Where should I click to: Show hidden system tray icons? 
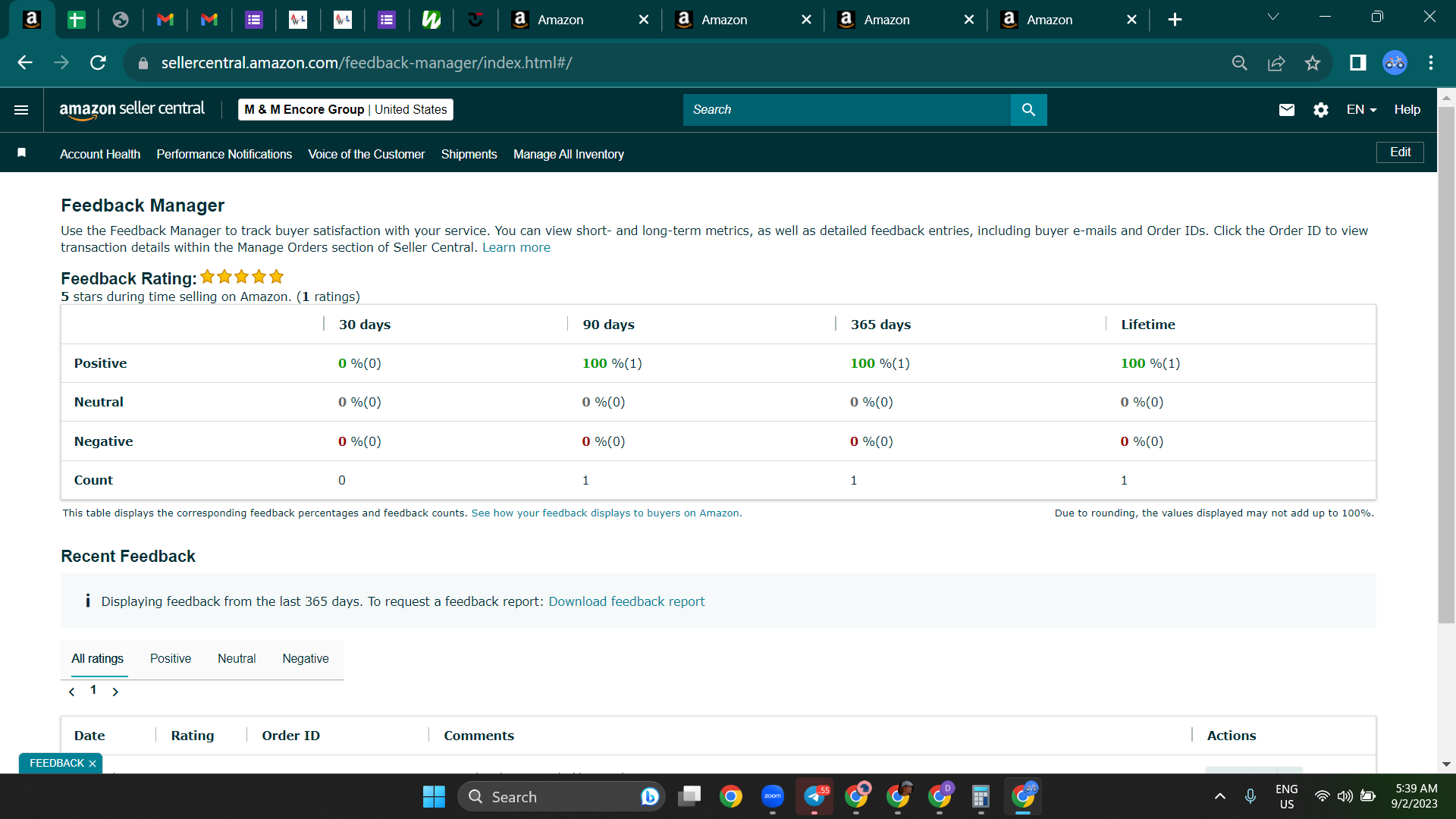tap(1219, 796)
